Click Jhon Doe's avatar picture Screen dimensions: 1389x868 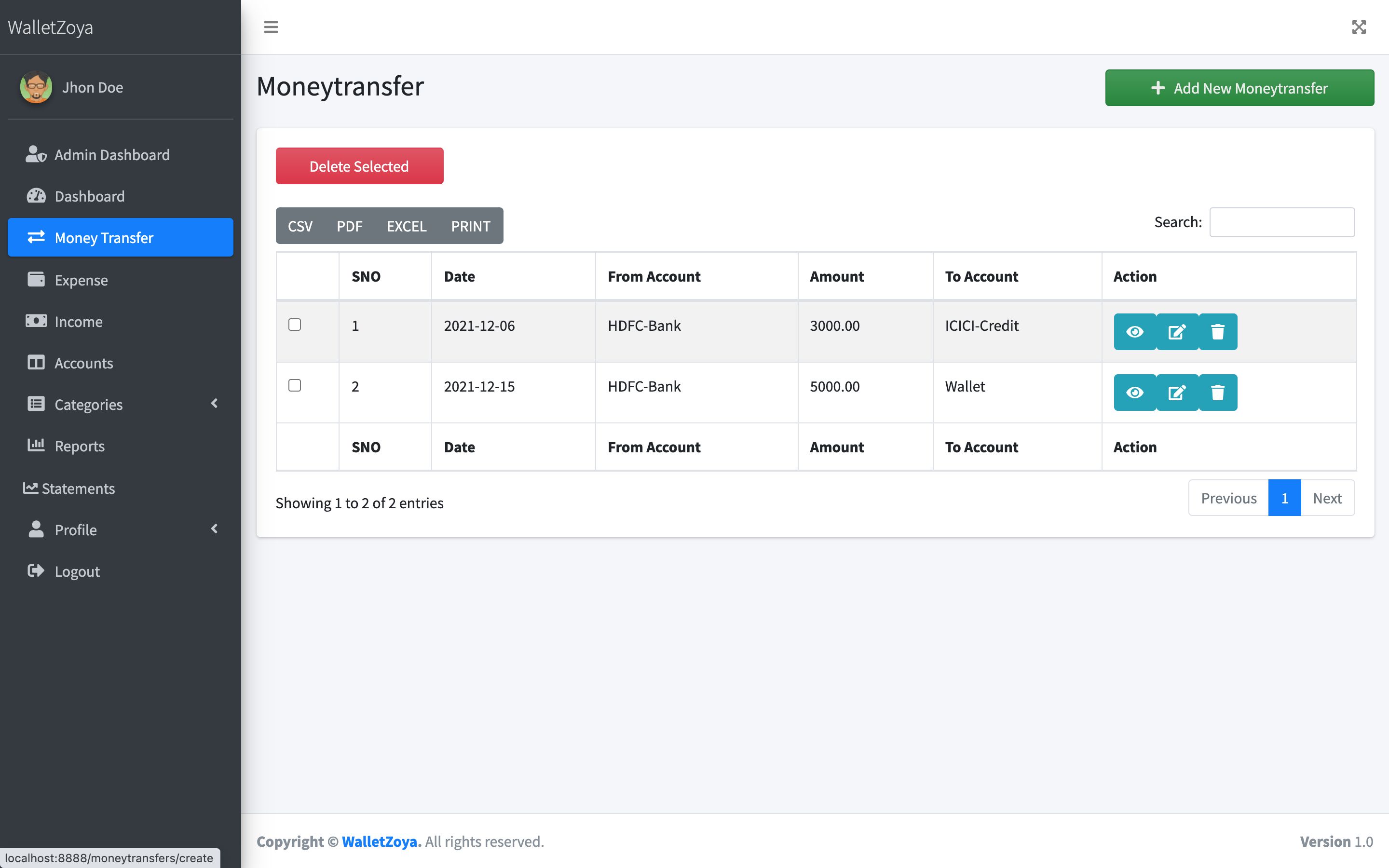click(x=36, y=87)
